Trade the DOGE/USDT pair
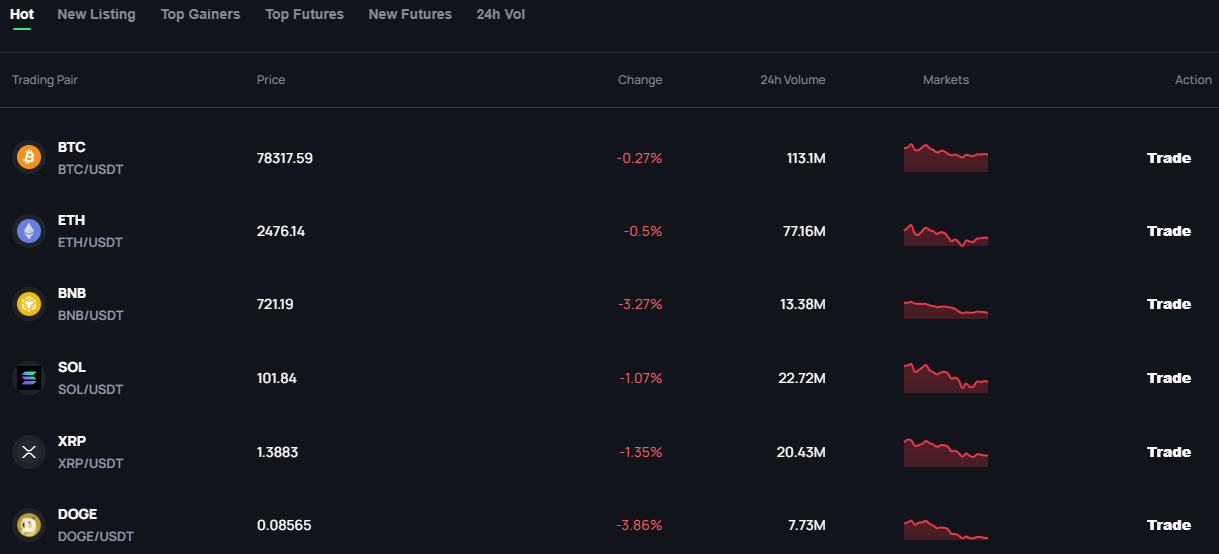Screen dimensions: 1219x554 click(1169, 525)
